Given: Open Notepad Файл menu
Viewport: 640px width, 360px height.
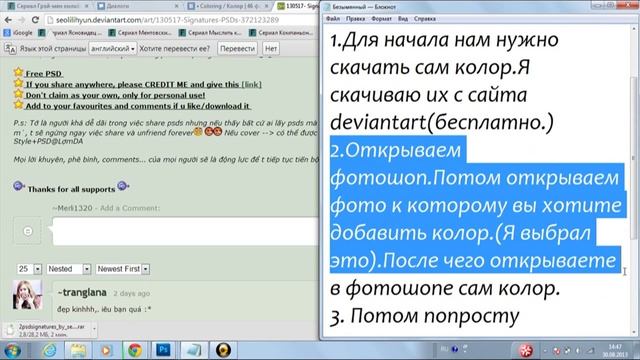Looking at the screenshot, I should (333, 19).
